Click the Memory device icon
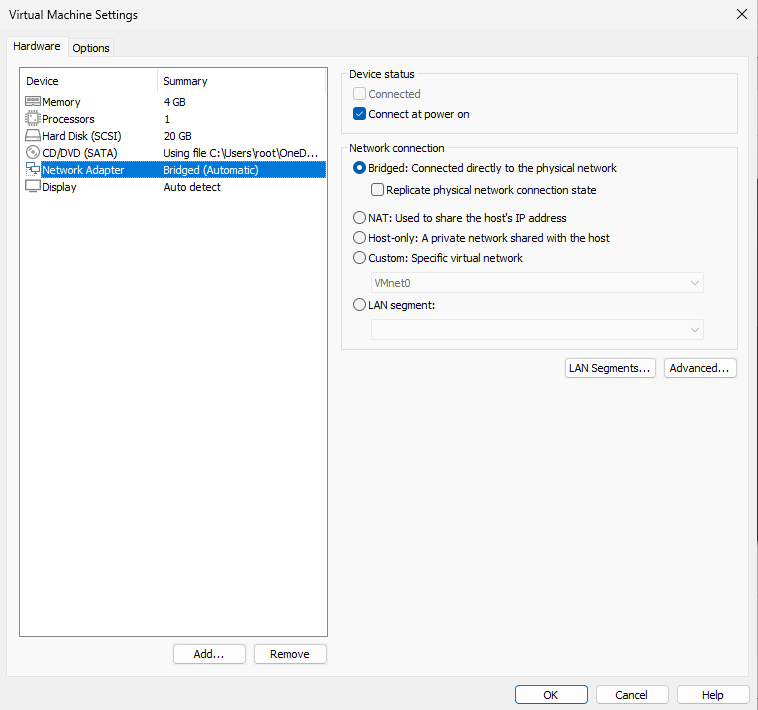This screenshot has height=710, width=758. [x=33, y=102]
